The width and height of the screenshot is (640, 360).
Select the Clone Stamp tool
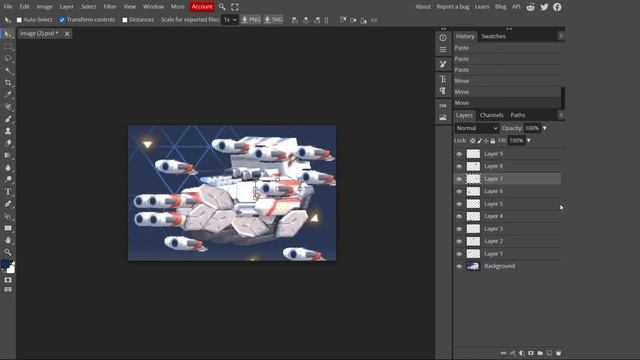[8, 131]
